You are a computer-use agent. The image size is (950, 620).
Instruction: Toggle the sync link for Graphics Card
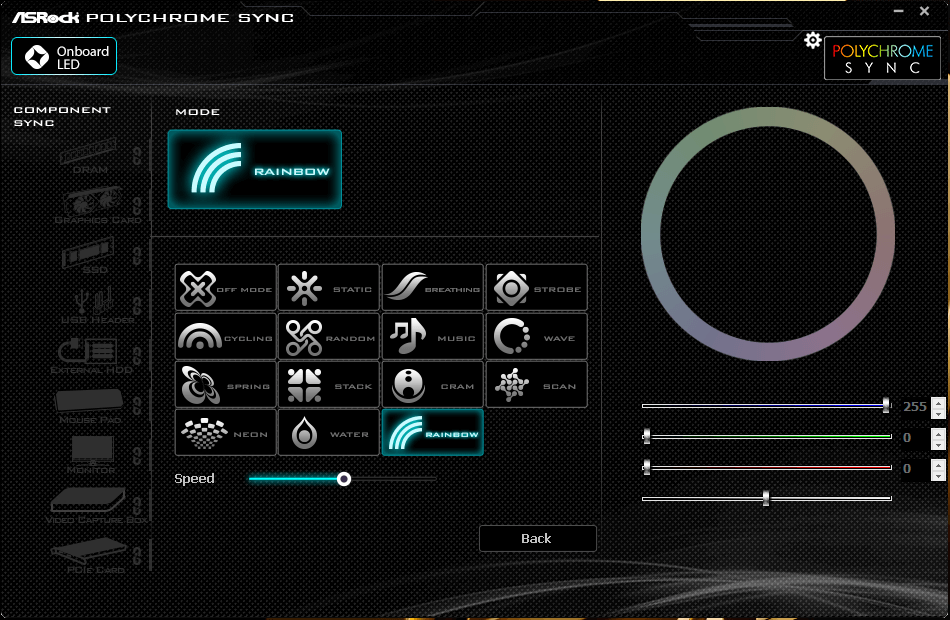pos(138,206)
